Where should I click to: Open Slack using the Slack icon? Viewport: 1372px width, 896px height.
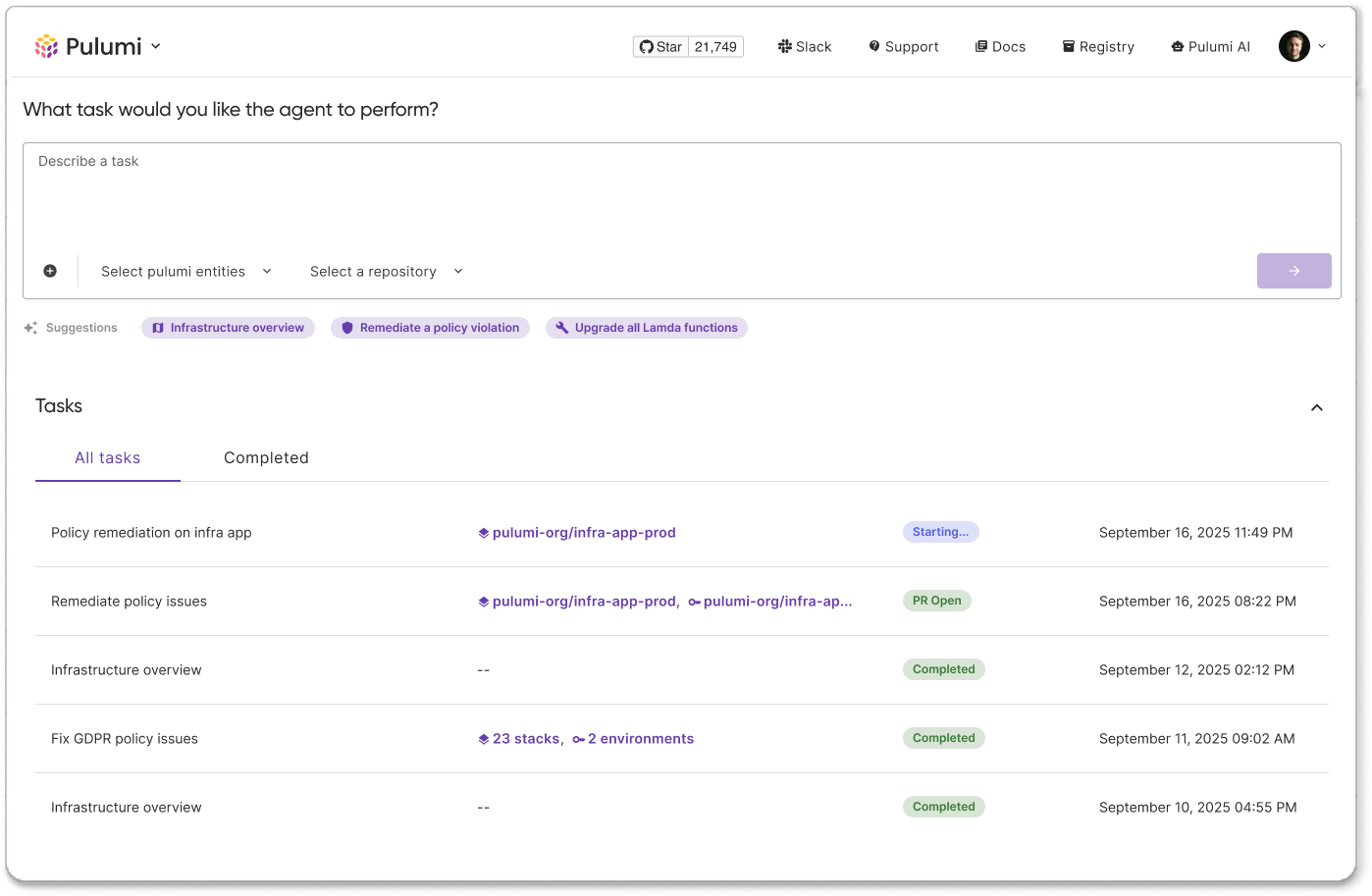[x=783, y=46]
